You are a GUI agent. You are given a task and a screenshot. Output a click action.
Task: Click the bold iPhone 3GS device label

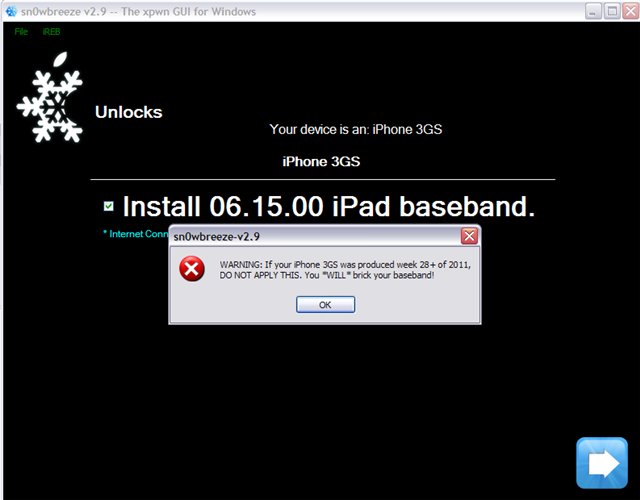point(321,162)
